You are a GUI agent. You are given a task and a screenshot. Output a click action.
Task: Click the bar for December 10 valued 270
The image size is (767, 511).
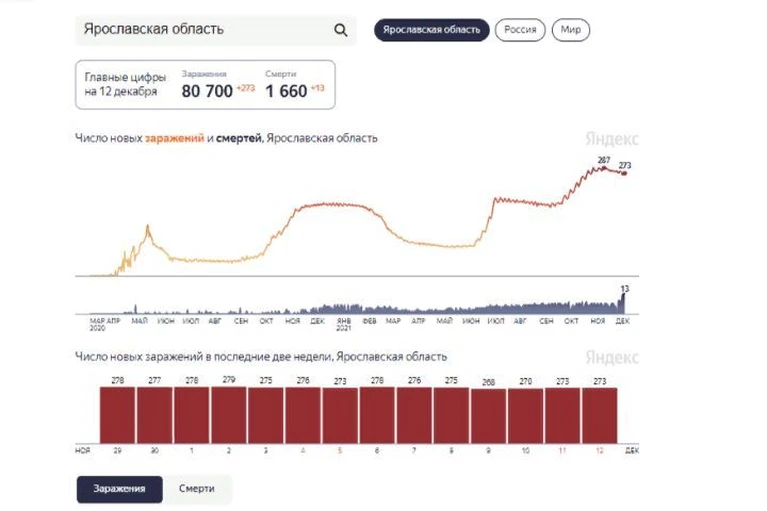525,416
